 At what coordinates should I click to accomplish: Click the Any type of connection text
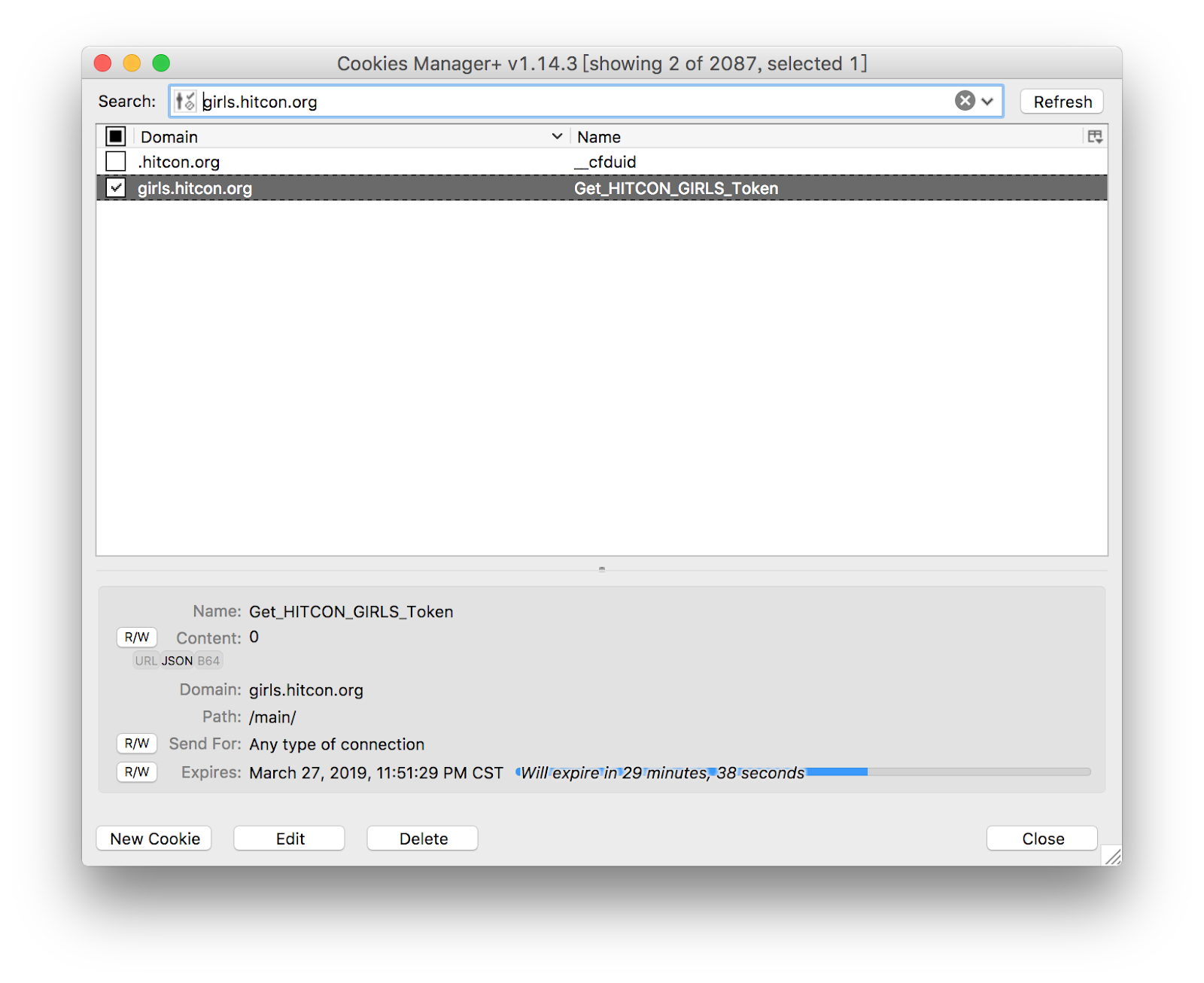pyautogui.click(x=337, y=744)
